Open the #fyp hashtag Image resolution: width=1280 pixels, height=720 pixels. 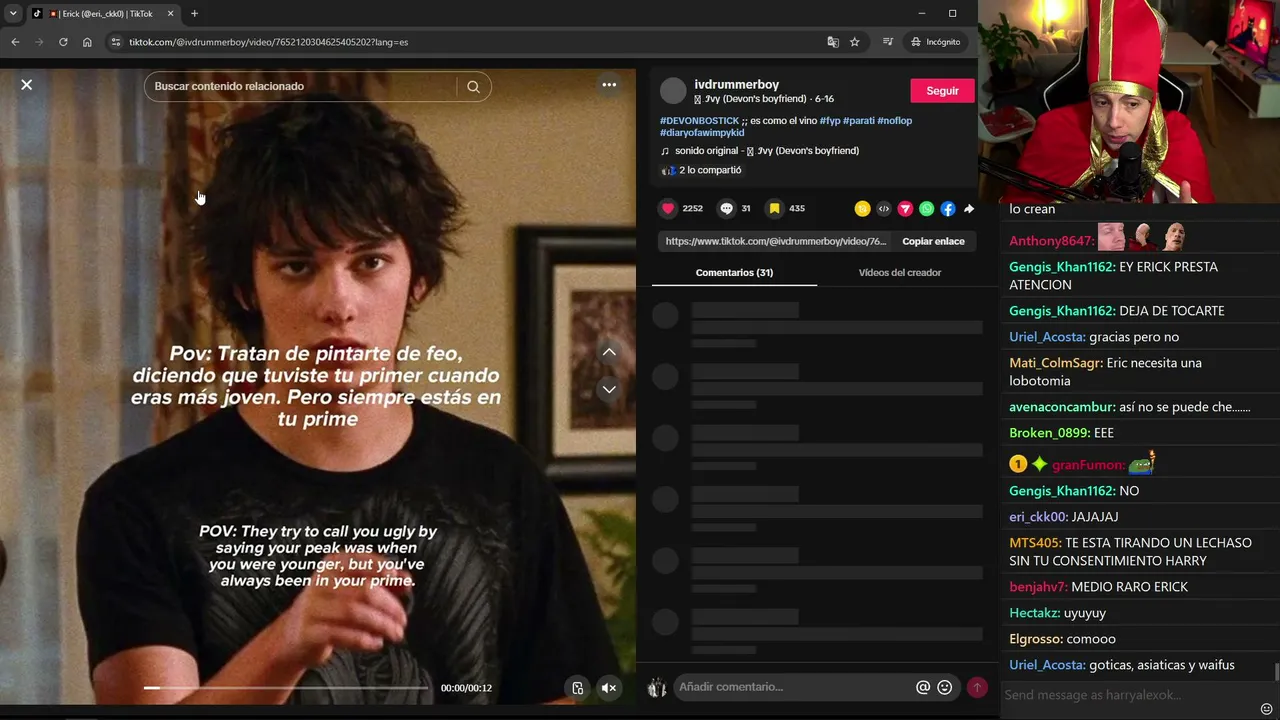830,121
